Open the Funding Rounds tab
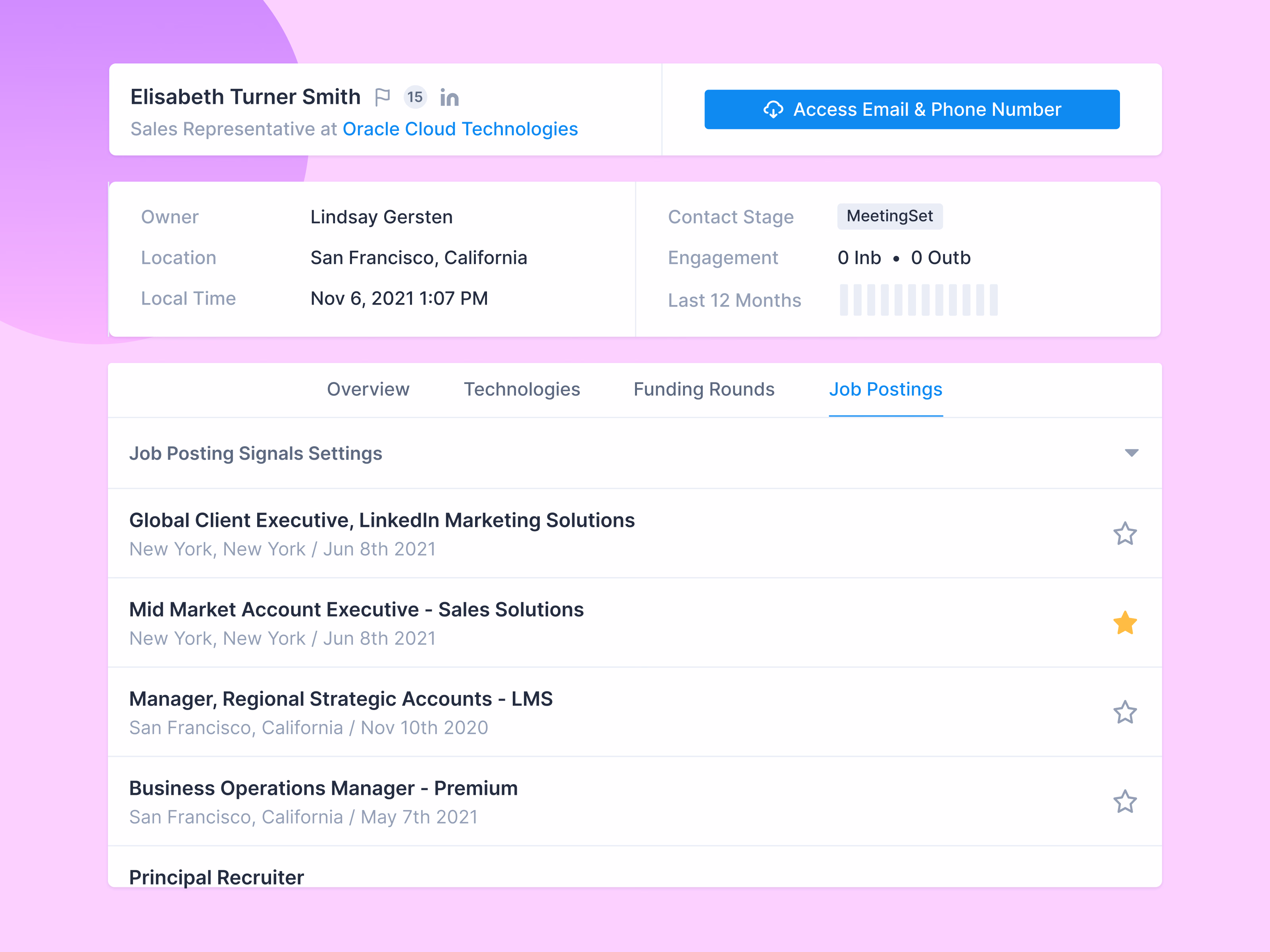Viewport: 1270px width, 952px height. [x=704, y=390]
